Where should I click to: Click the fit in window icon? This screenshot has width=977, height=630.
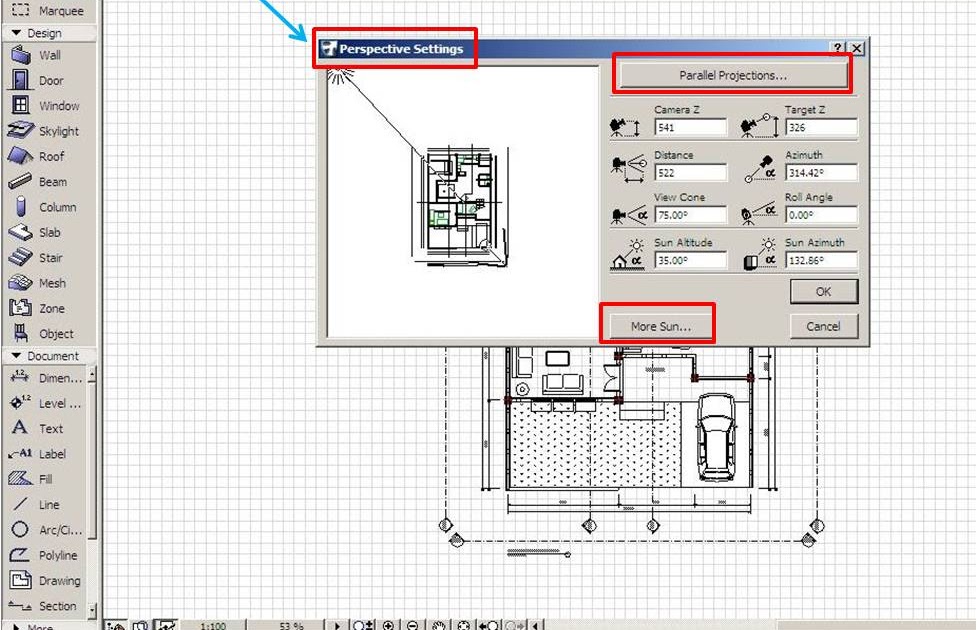463,625
